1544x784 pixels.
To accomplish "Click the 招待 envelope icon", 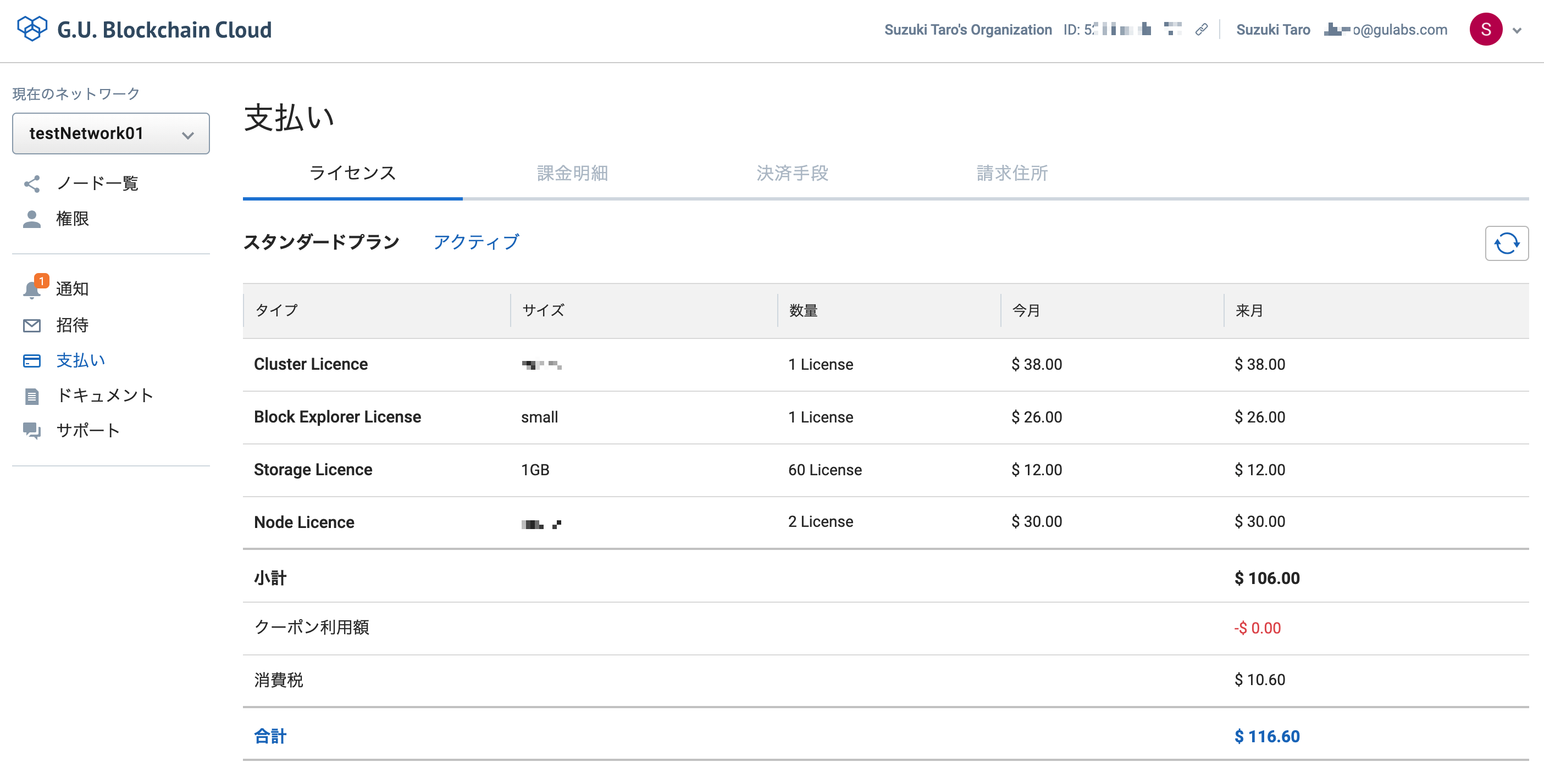I will pos(32,325).
